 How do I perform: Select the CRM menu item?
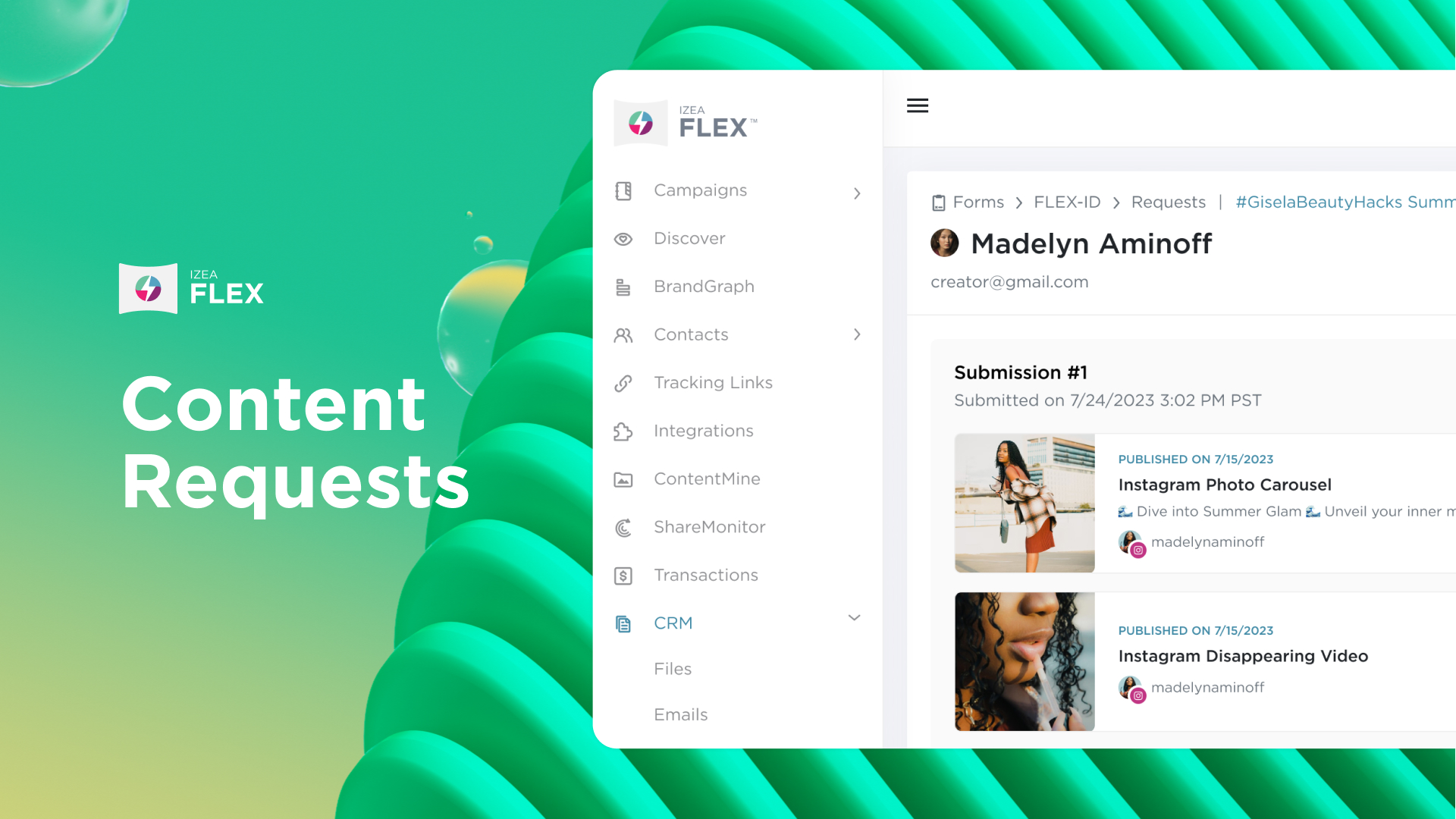tap(672, 622)
